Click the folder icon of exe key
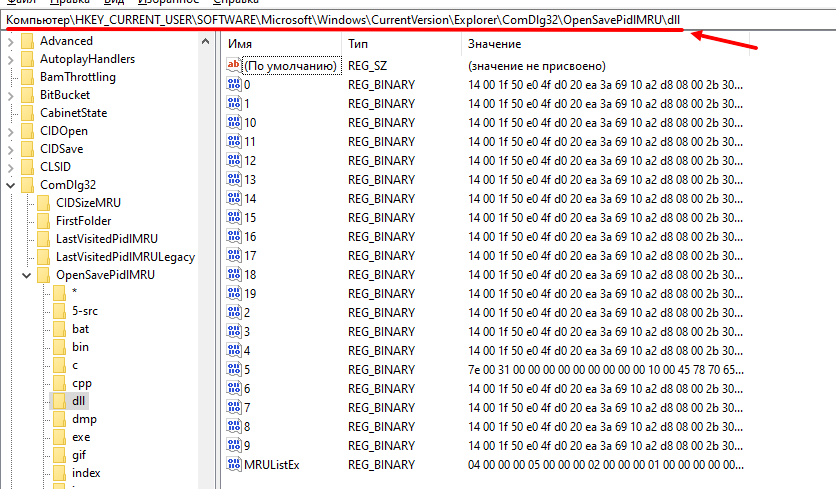Screen dimensions: 836x489 pos(59,437)
